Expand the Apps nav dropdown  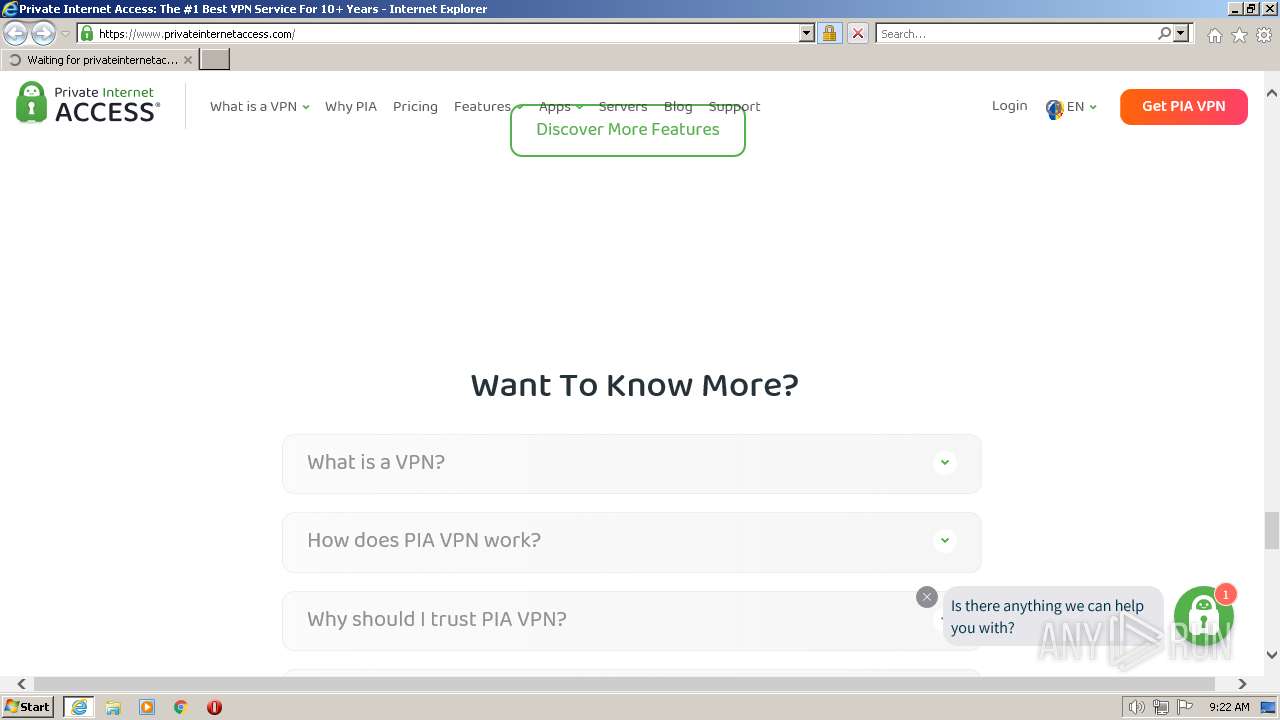coord(561,106)
